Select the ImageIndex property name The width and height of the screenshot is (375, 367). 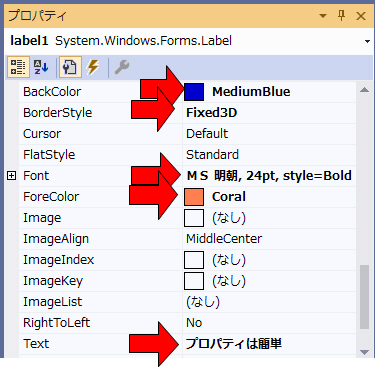click(59, 260)
